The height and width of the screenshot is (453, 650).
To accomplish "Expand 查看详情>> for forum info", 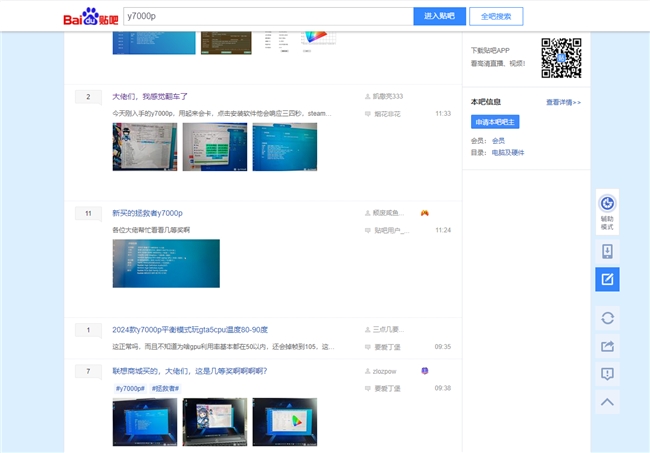I will pos(563,102).
